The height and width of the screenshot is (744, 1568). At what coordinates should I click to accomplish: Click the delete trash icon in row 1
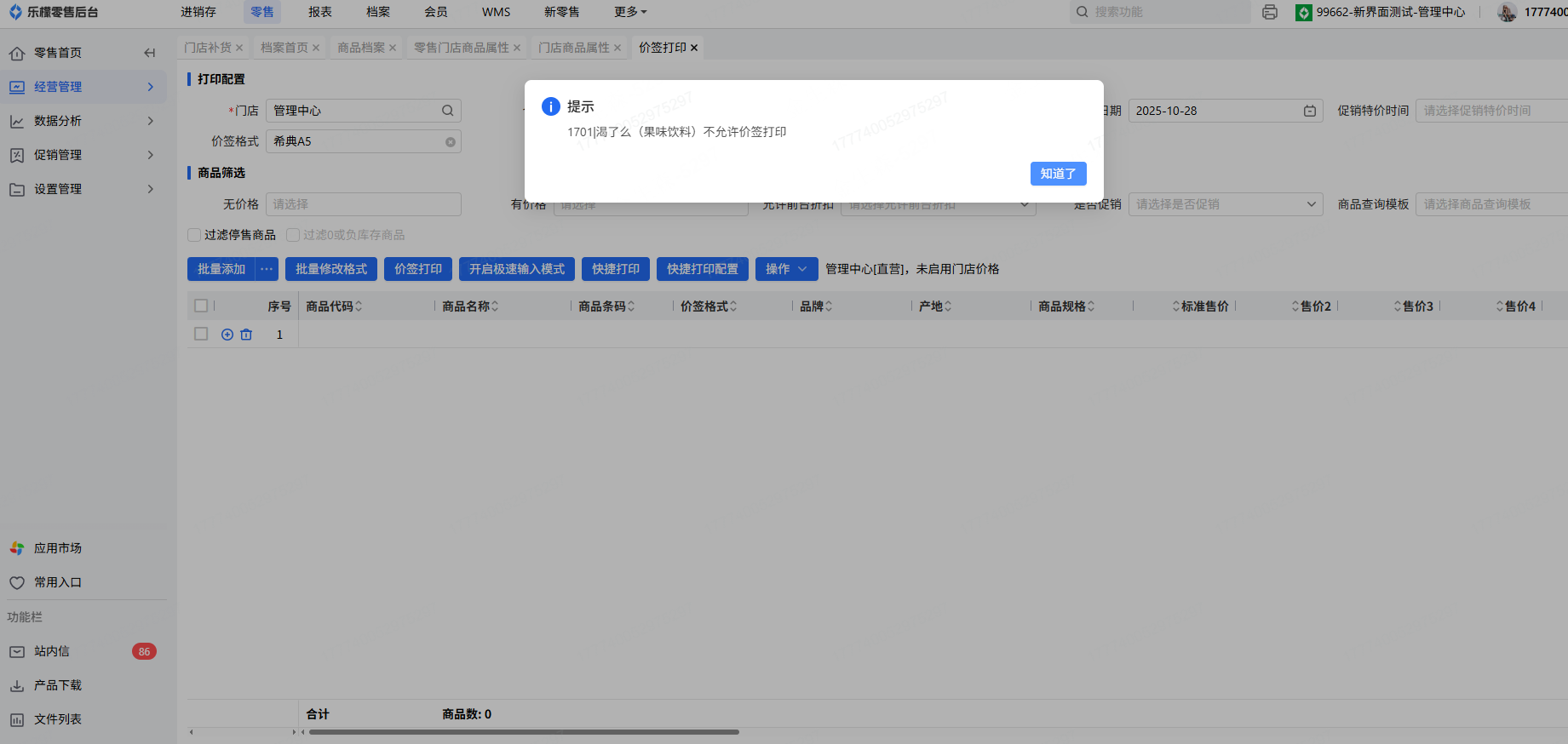pos(246,335)
